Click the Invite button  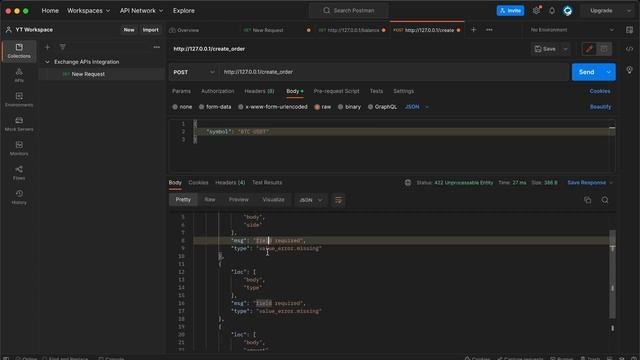(x=510, y=11)
